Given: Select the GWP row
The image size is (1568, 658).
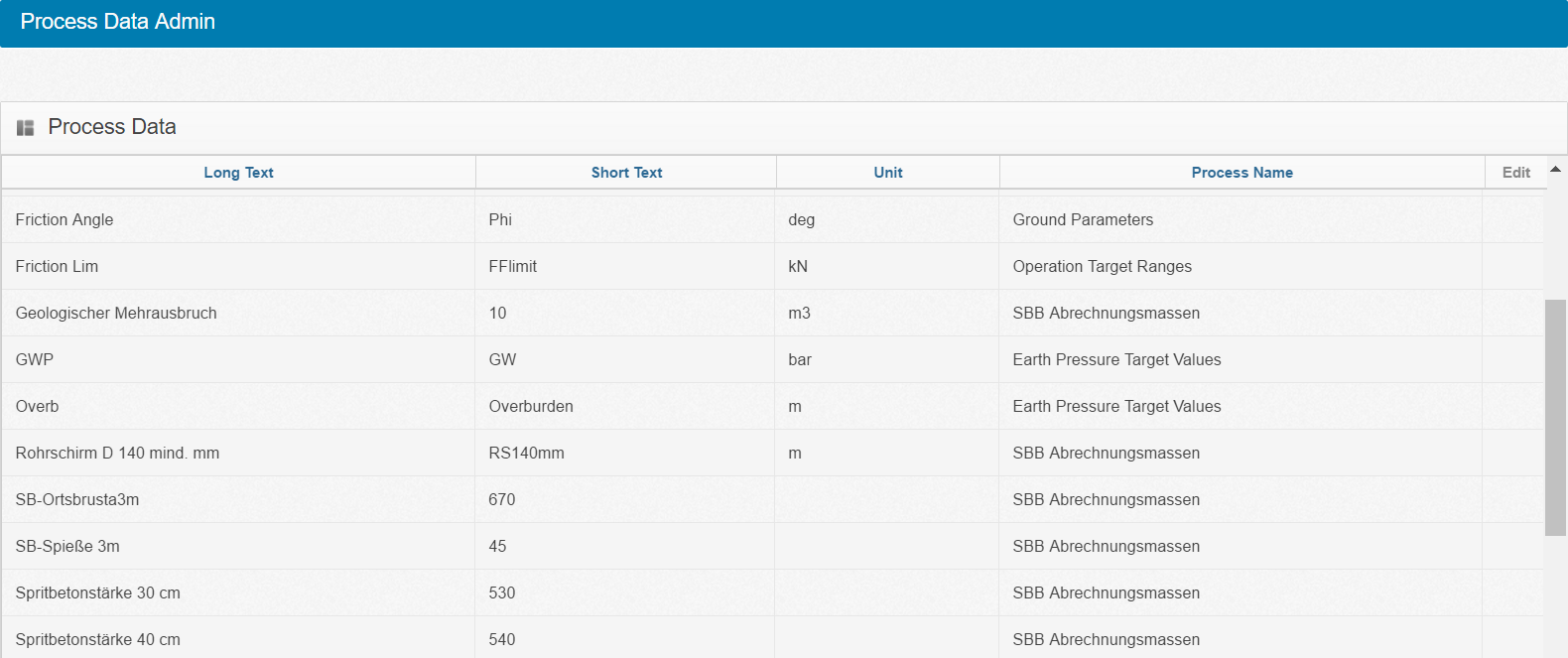Looking at the screenshot, I should [x=35, y=360].
